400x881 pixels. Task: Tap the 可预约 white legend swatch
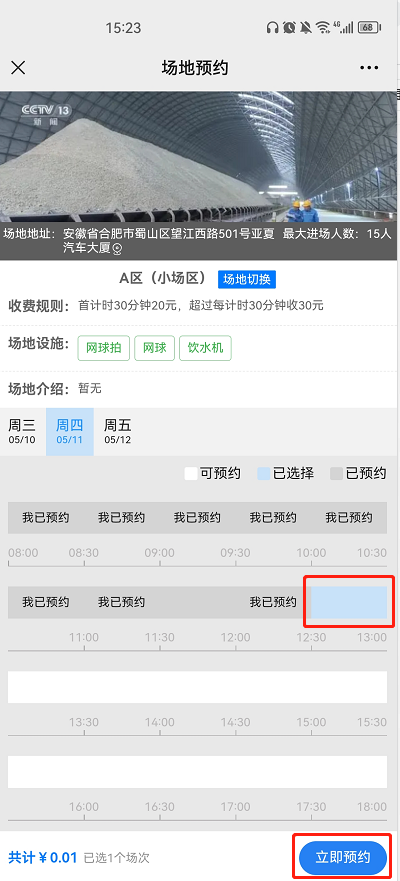point(191,474)
